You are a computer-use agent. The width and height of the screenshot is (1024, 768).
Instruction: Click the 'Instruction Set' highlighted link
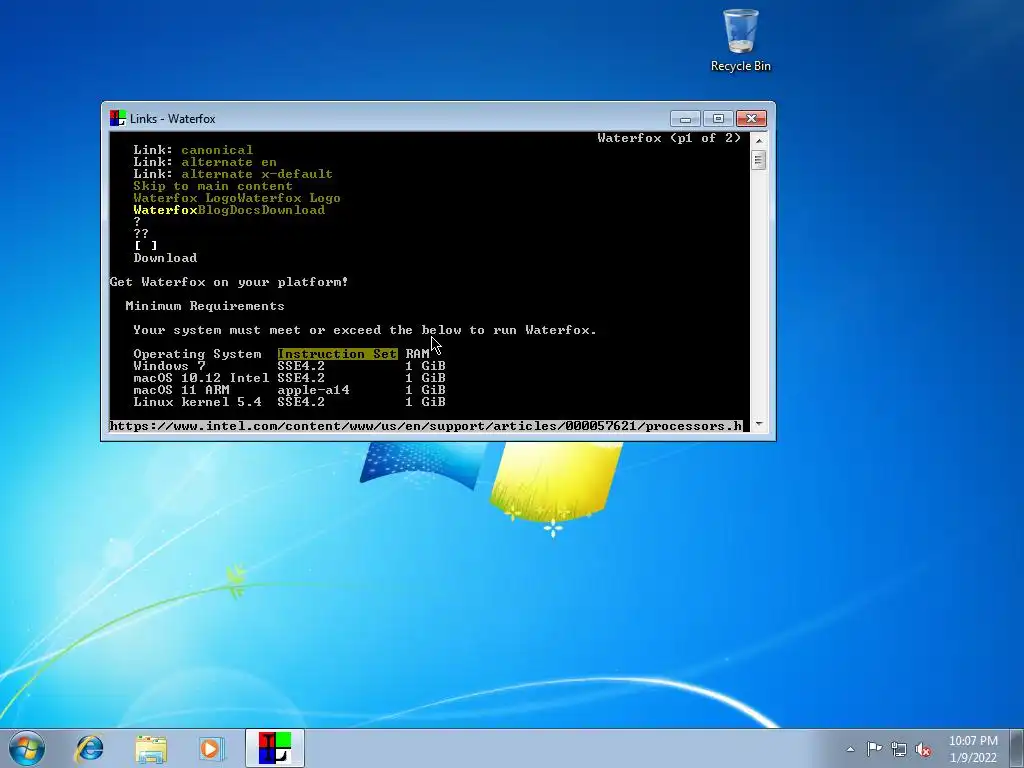(337, 354)
